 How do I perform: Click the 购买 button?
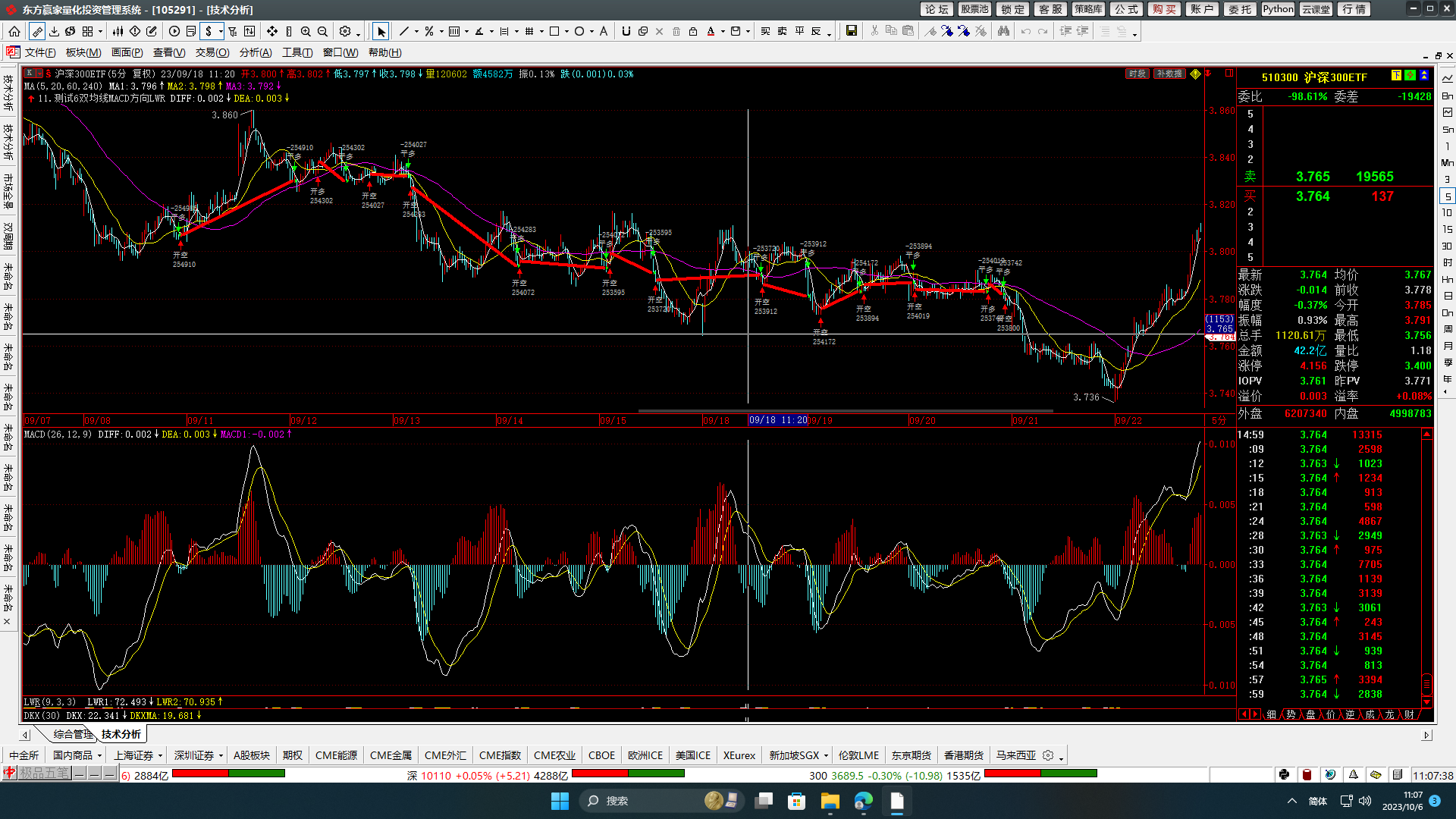point(1164,9)
